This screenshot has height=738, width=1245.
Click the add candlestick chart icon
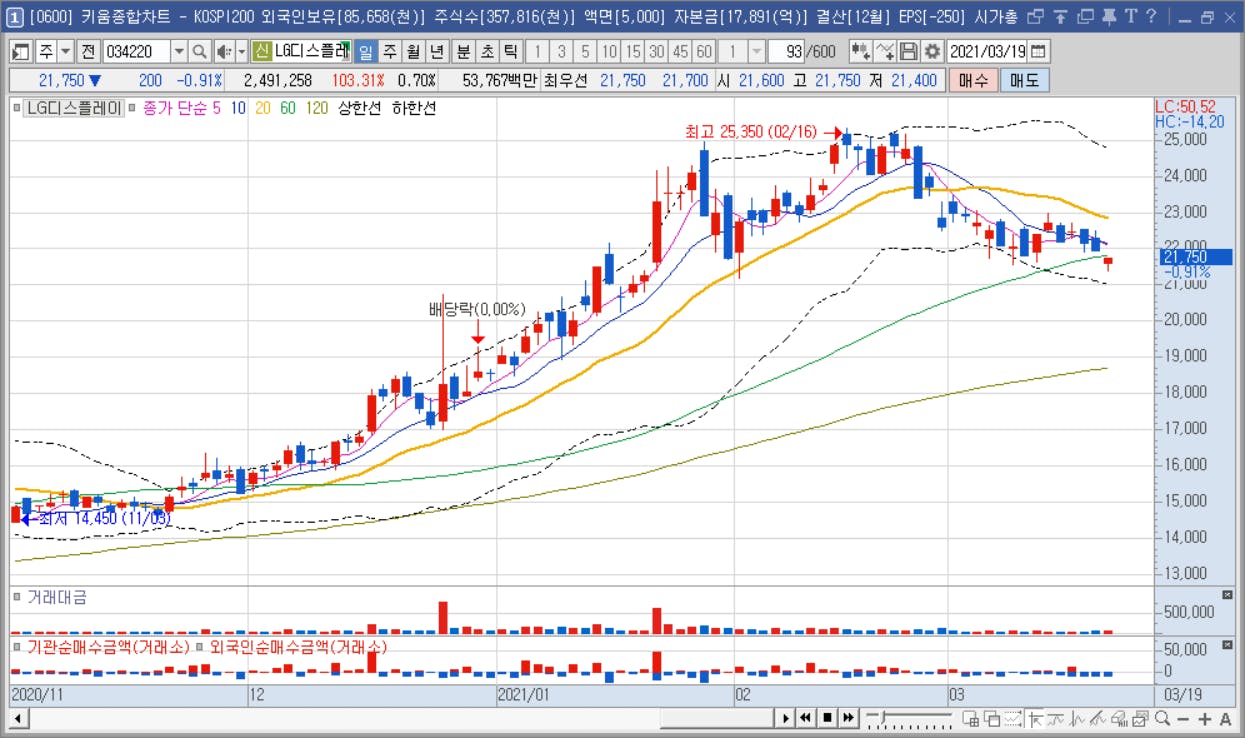(x=860, y=51)
